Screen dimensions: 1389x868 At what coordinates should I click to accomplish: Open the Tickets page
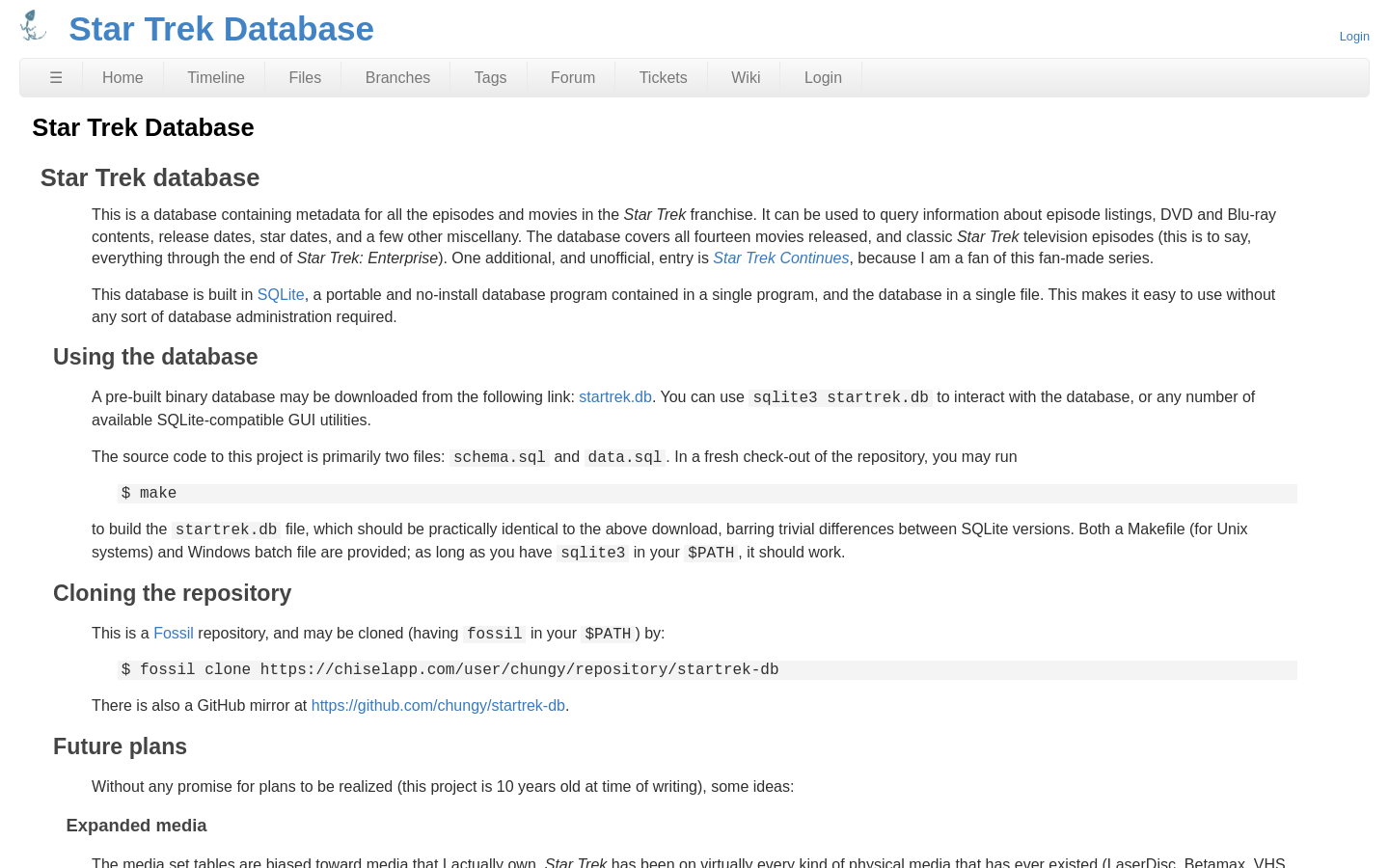tap(664, 78)
